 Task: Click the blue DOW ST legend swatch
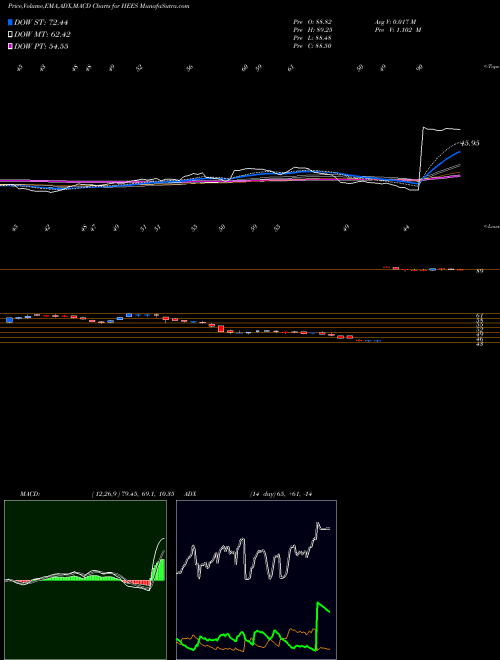pos(11,22)
